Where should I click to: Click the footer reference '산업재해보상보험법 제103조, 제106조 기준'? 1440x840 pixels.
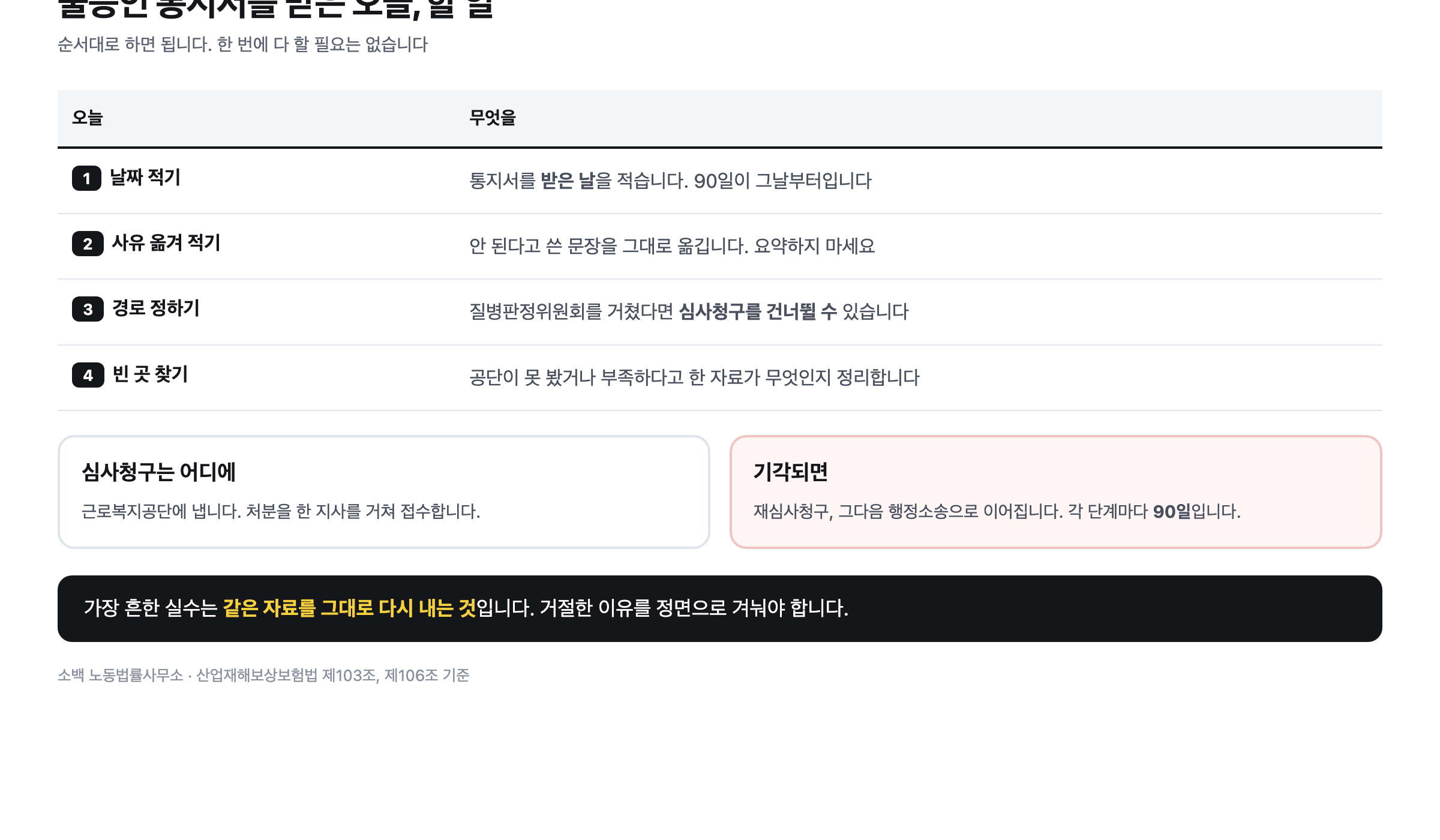pyautogui.click(x=333, y=676)
